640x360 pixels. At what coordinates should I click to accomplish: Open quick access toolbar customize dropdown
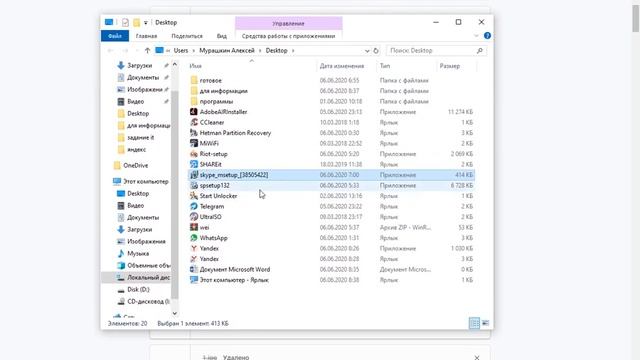click(x=146, y=22)
